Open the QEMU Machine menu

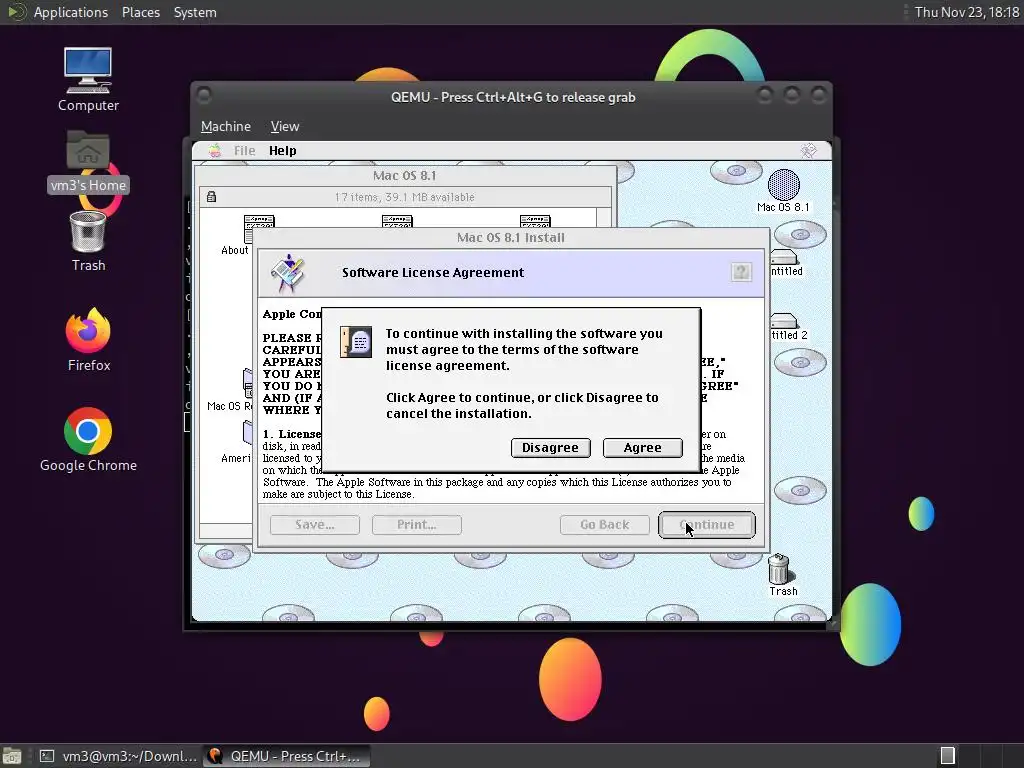point(226,127)
